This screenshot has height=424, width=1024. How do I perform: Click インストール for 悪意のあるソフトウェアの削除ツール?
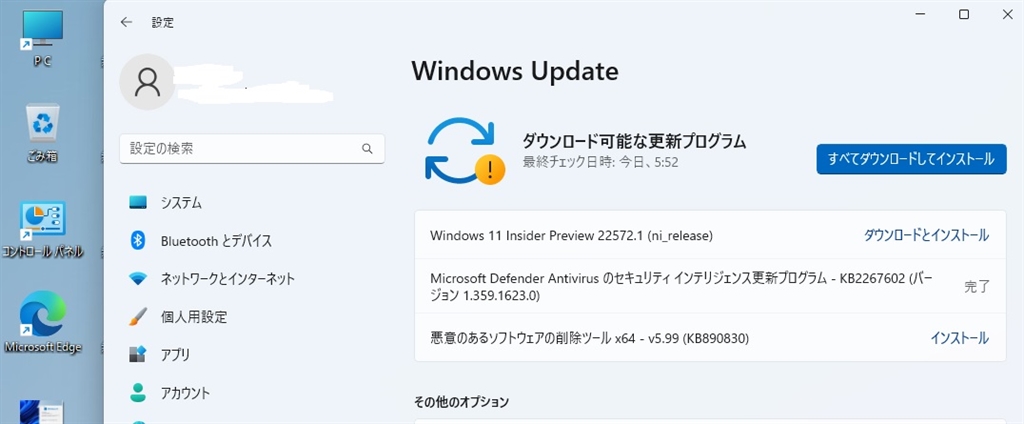coord(959,338)
